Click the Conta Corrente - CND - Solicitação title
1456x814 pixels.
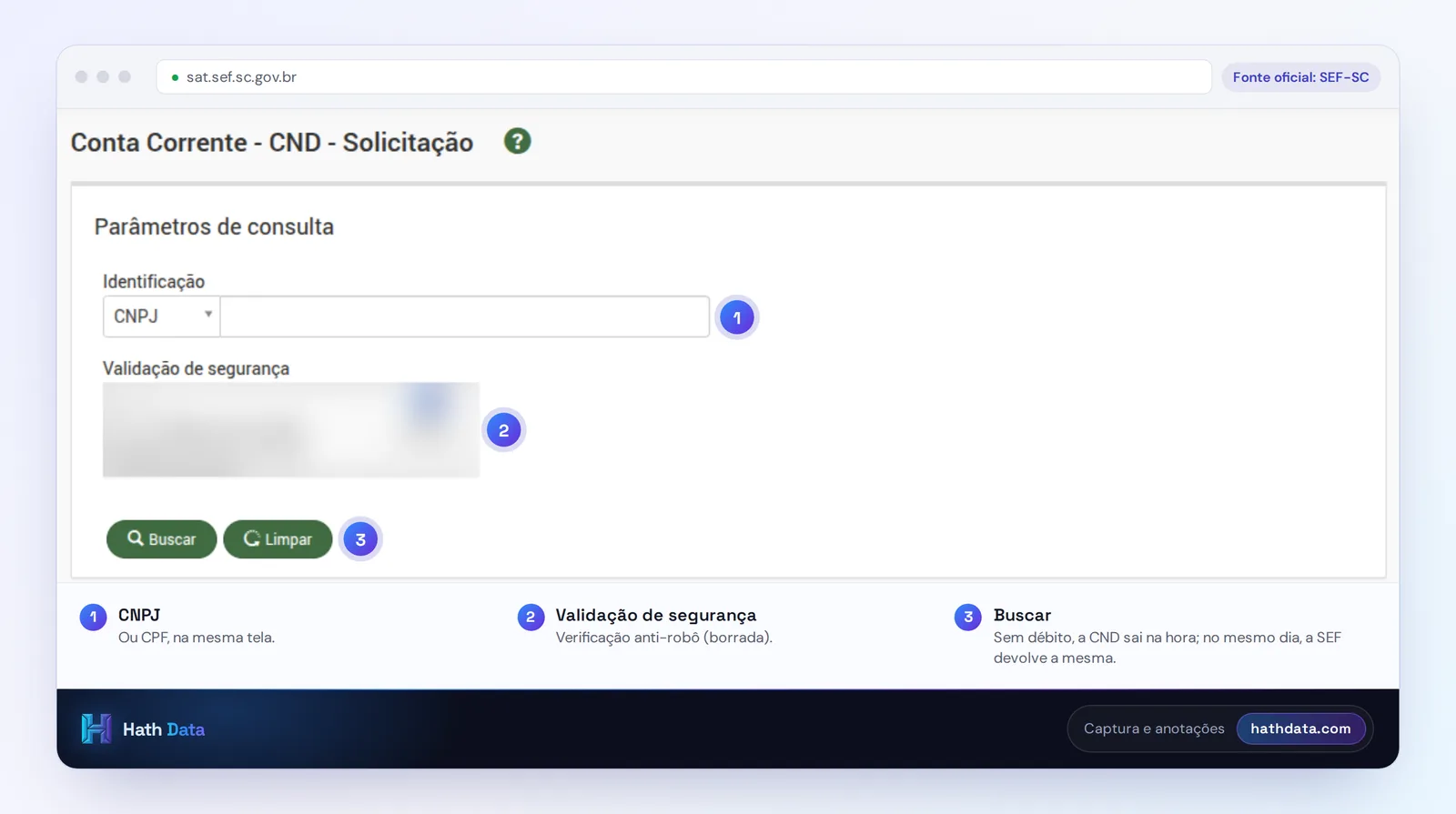pos(272,143)
